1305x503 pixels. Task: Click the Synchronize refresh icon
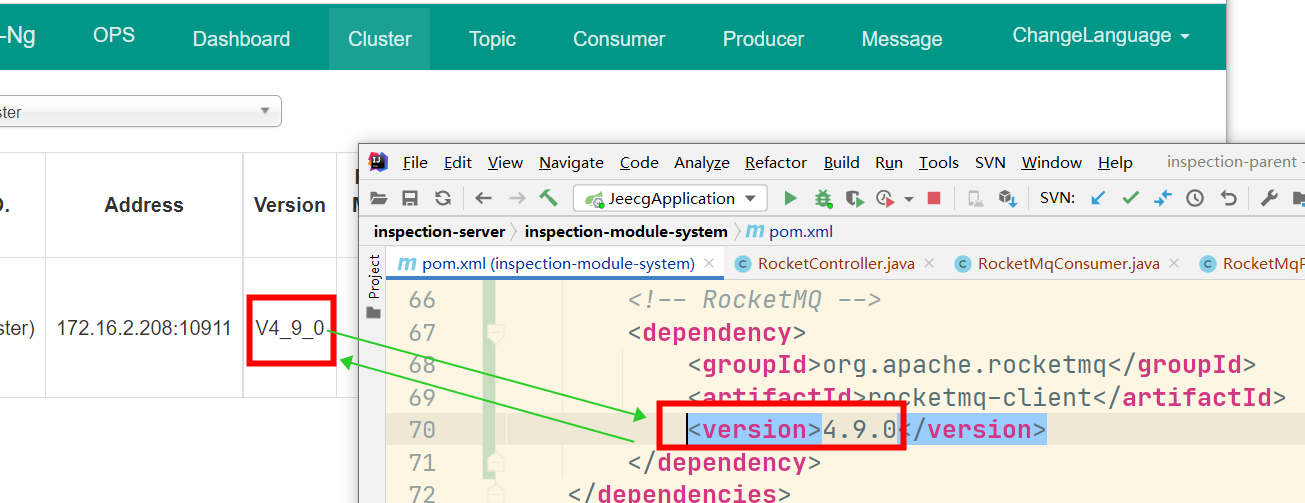pos(443,198)
